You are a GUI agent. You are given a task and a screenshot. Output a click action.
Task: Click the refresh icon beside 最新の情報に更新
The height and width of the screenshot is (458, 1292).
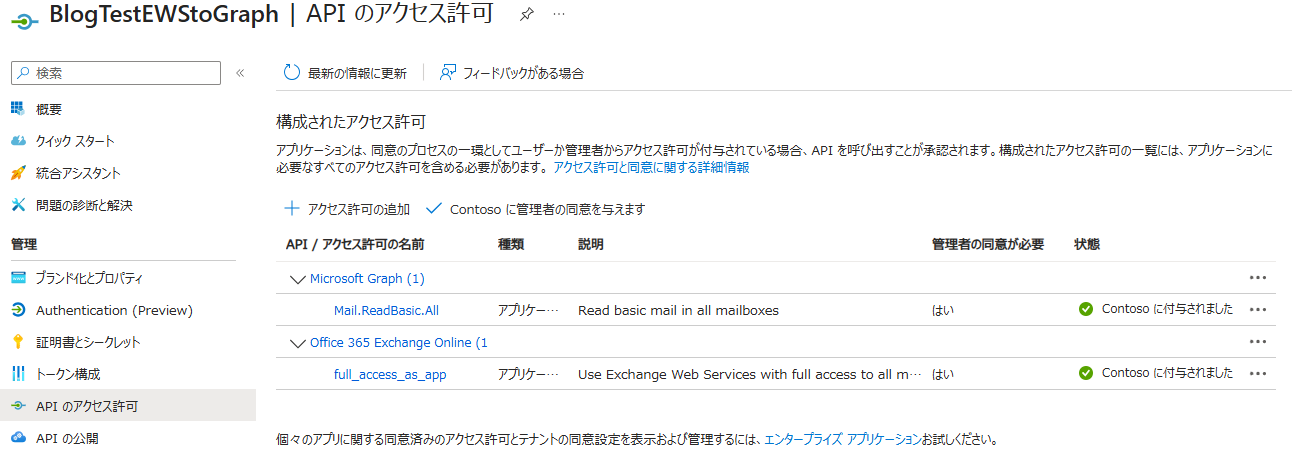point(292,72)
